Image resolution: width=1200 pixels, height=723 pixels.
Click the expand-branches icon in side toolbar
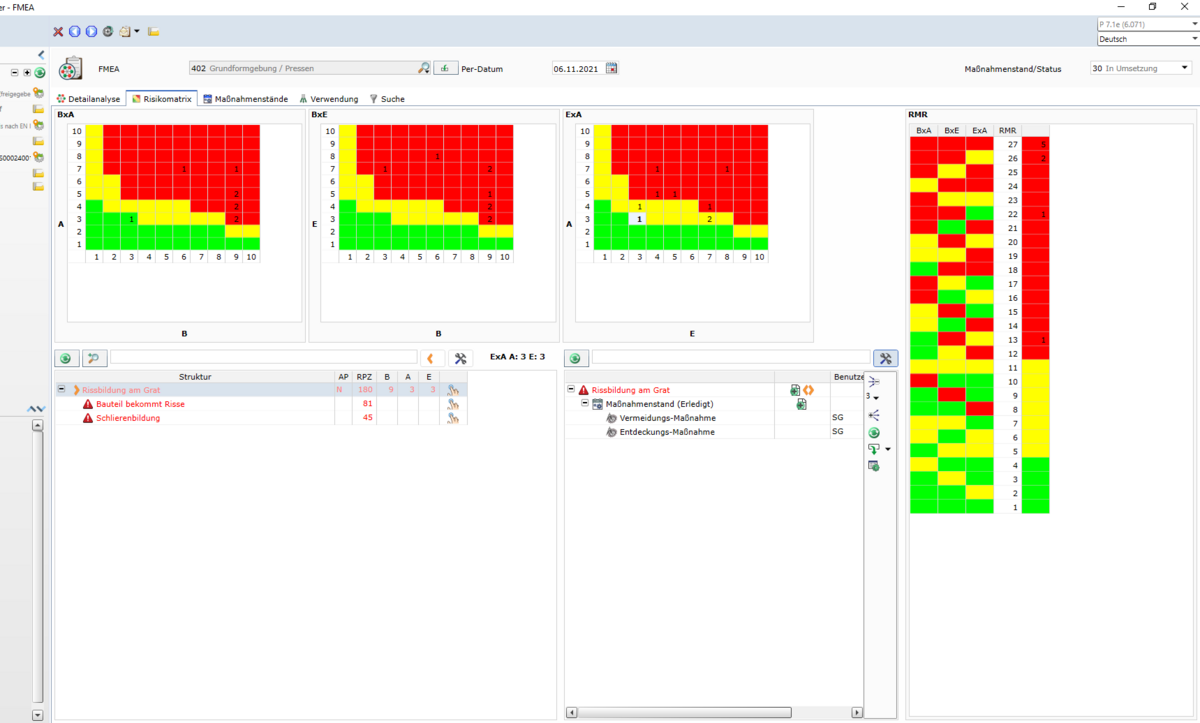pyautogui.click(x=874, y=415)
